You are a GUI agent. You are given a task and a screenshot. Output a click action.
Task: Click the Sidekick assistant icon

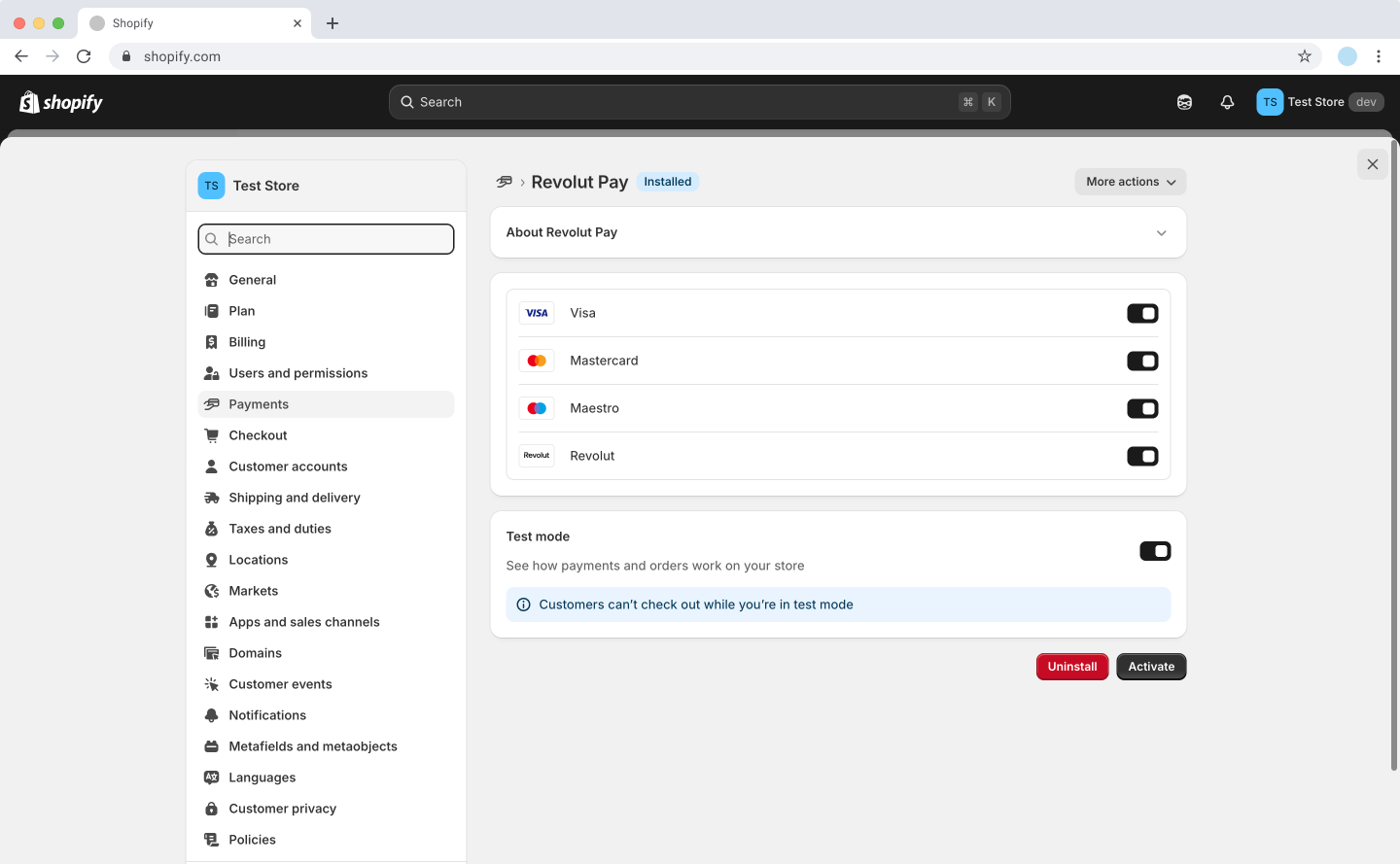[x=1184, y=102]
